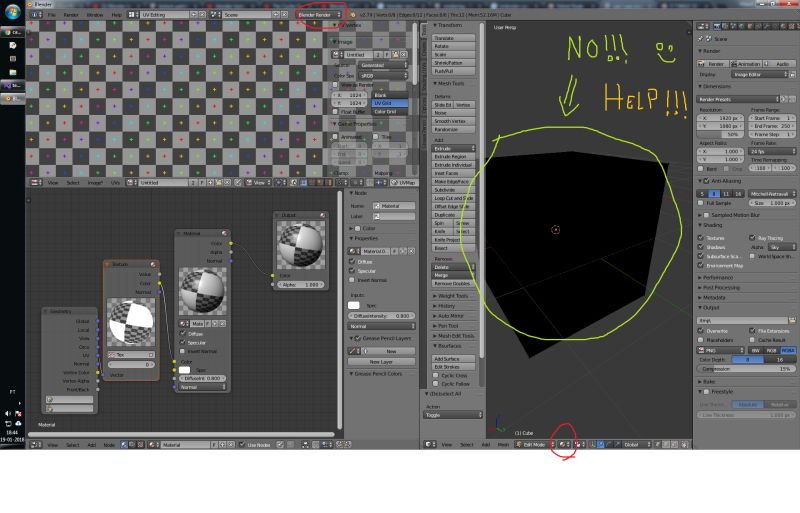The image size is (800, 513).
Task: Click the Animation render button
Action: tap(745, 64)
